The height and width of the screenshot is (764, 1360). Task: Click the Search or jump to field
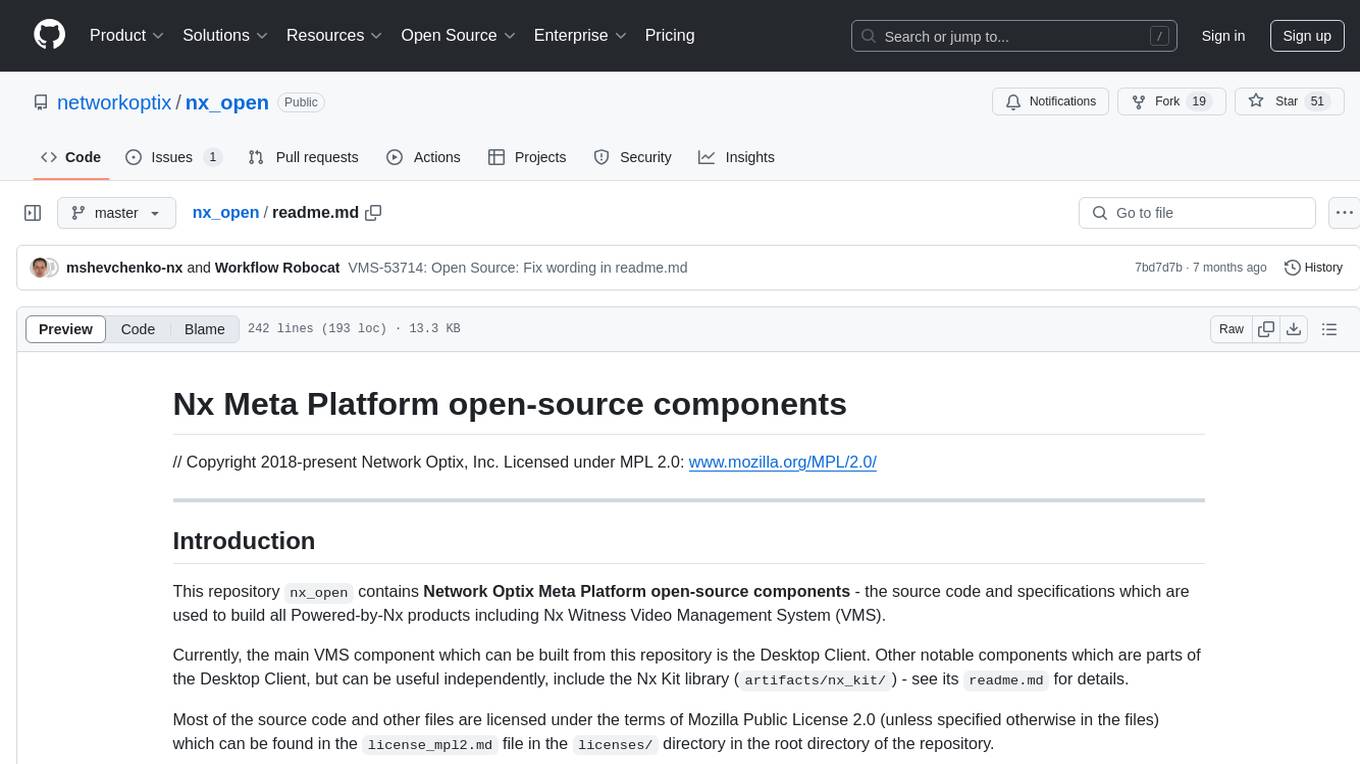[1013, 36]
